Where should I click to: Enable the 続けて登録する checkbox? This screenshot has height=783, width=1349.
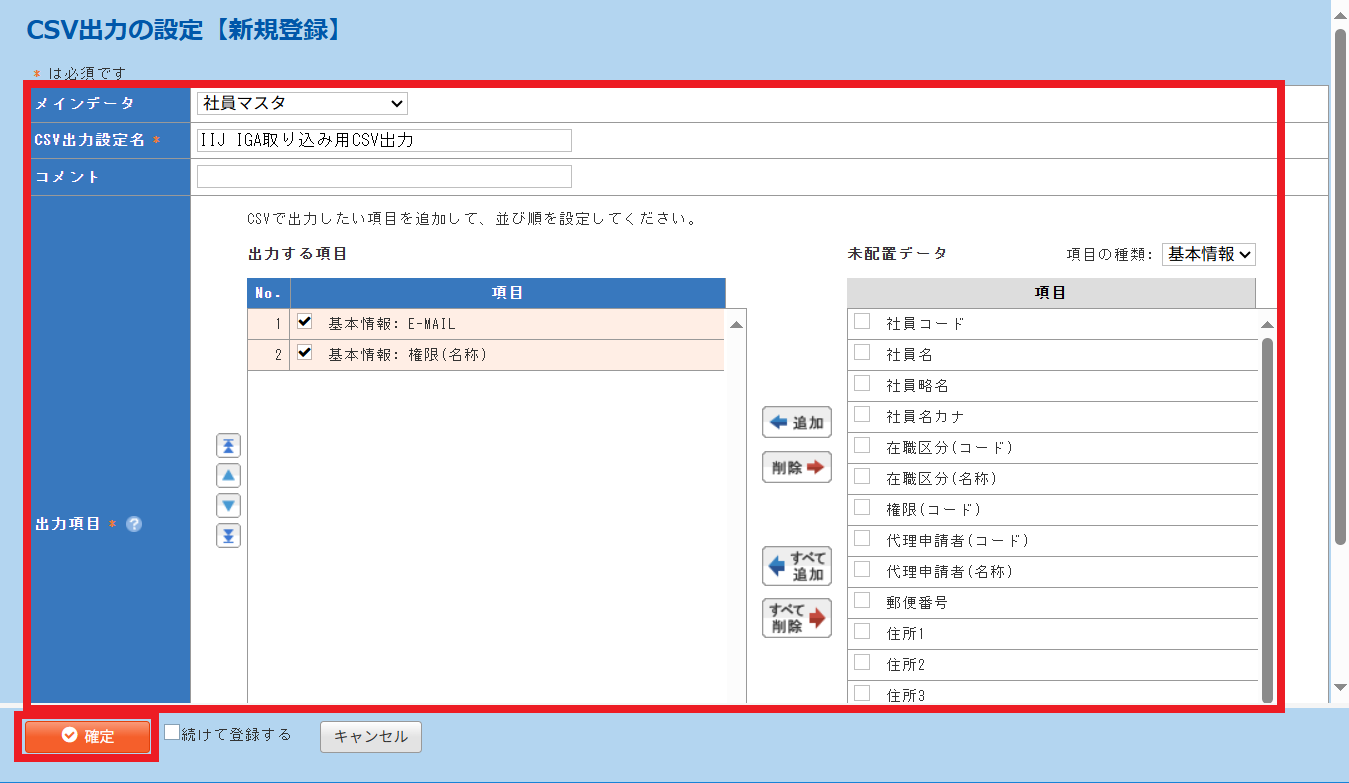point(172,732)
